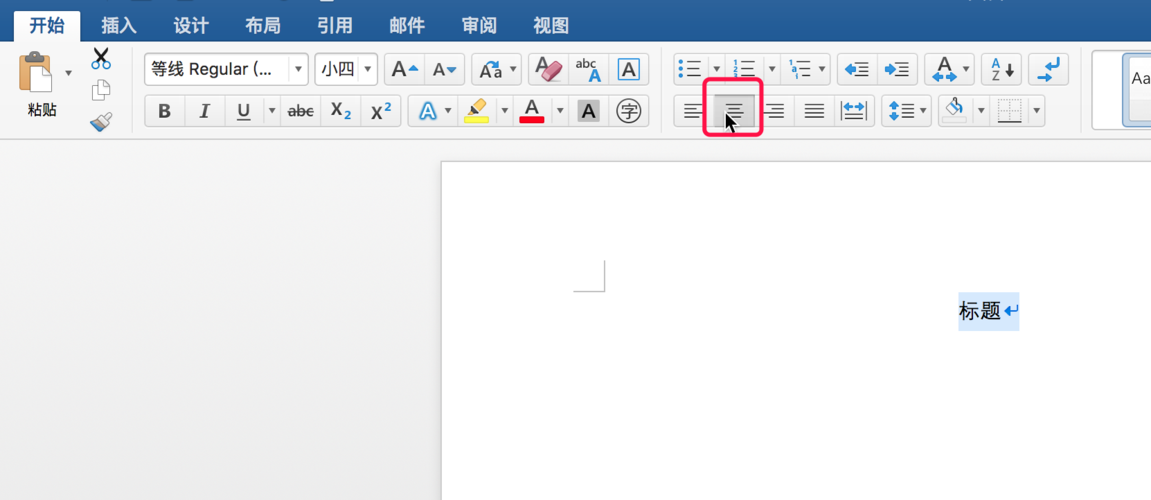Click the Copy icon

coord(101,90)
